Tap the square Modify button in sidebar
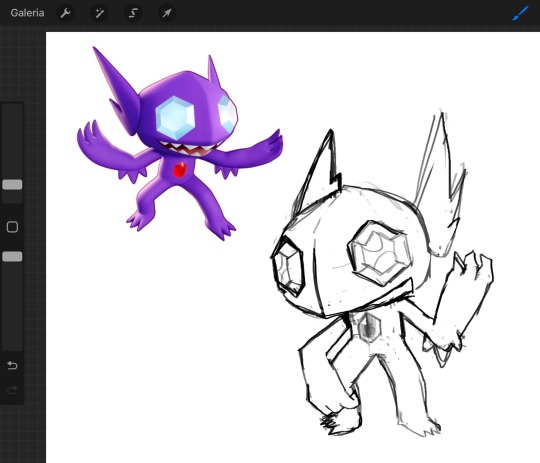The image size is (540, 463). coord(12,227)
